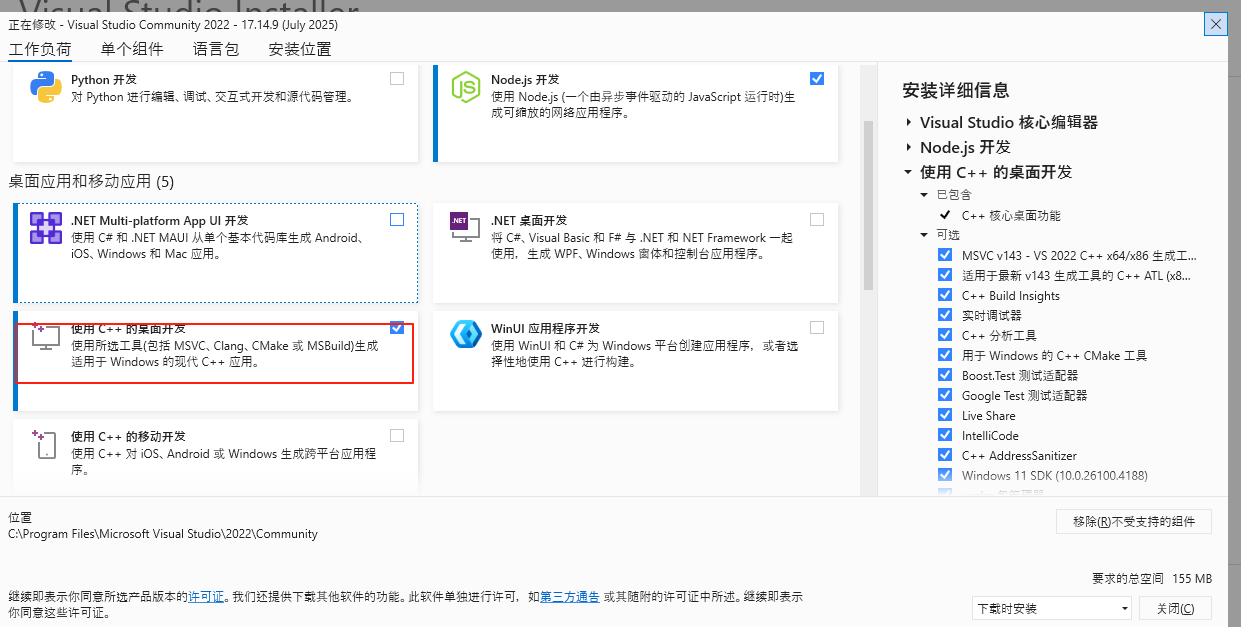Uncheck Google Test 测试适配器 component
1241x627 pixels.
pos(945,395)
